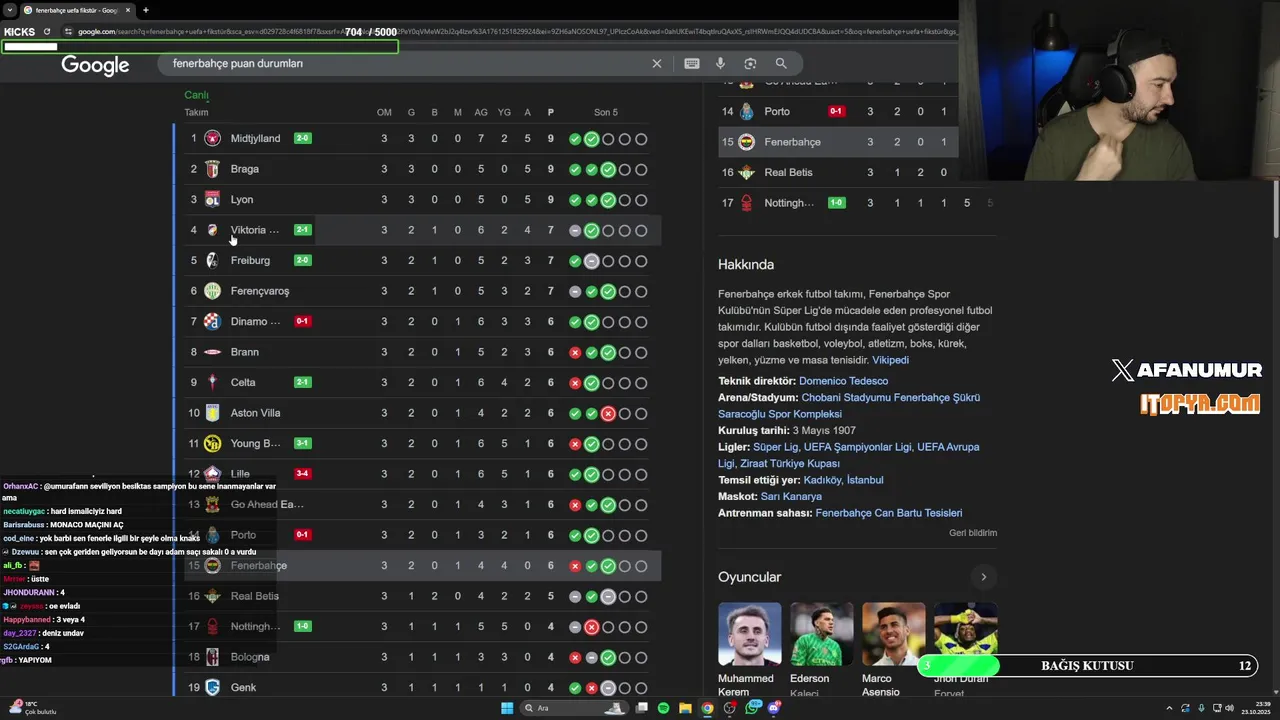This screenshot has height=720, width=1280.
Task: Open Lyon team crest in standings
Action: (x=212, y=199)
